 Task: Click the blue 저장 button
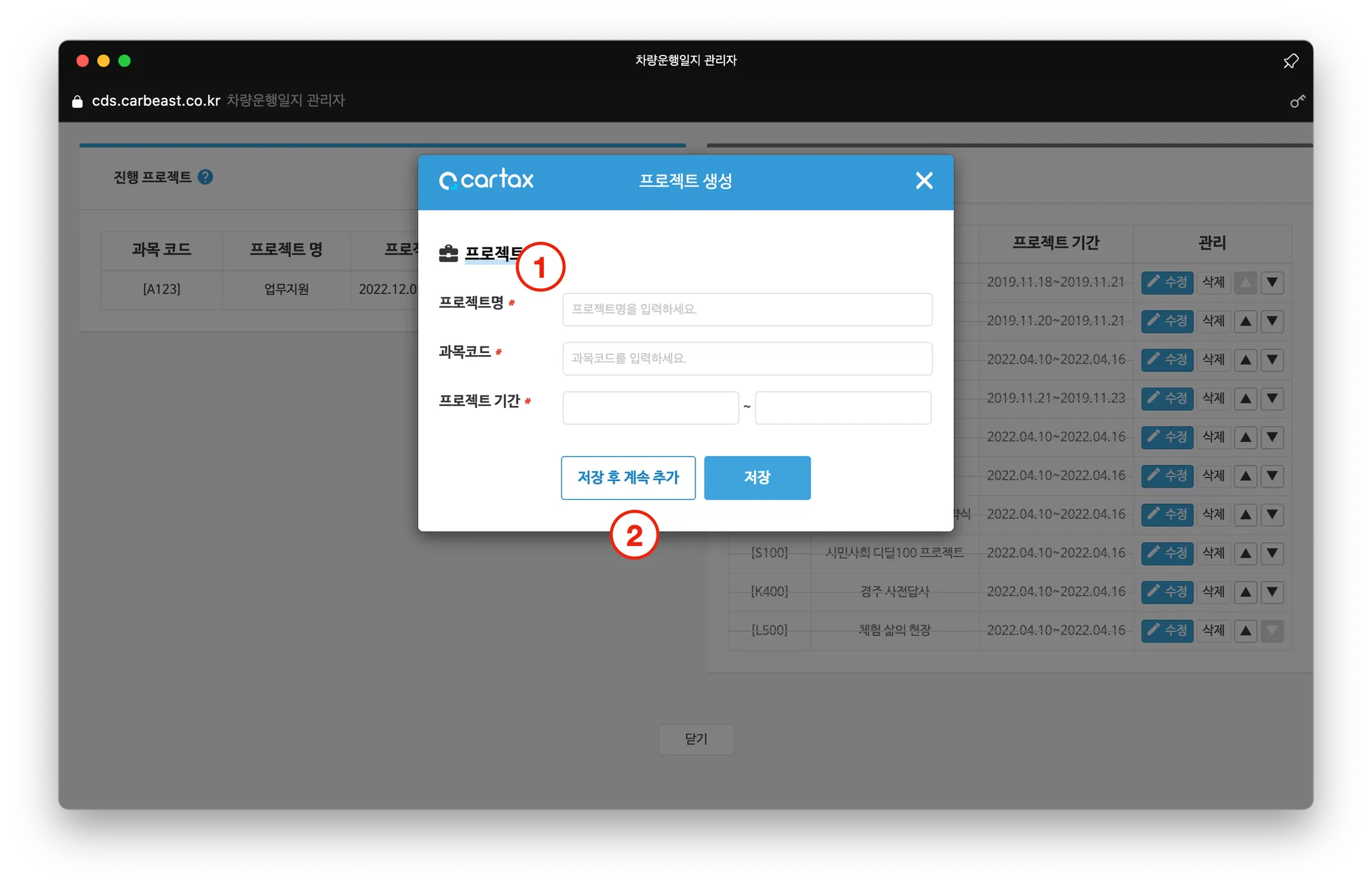pos(757,478)
